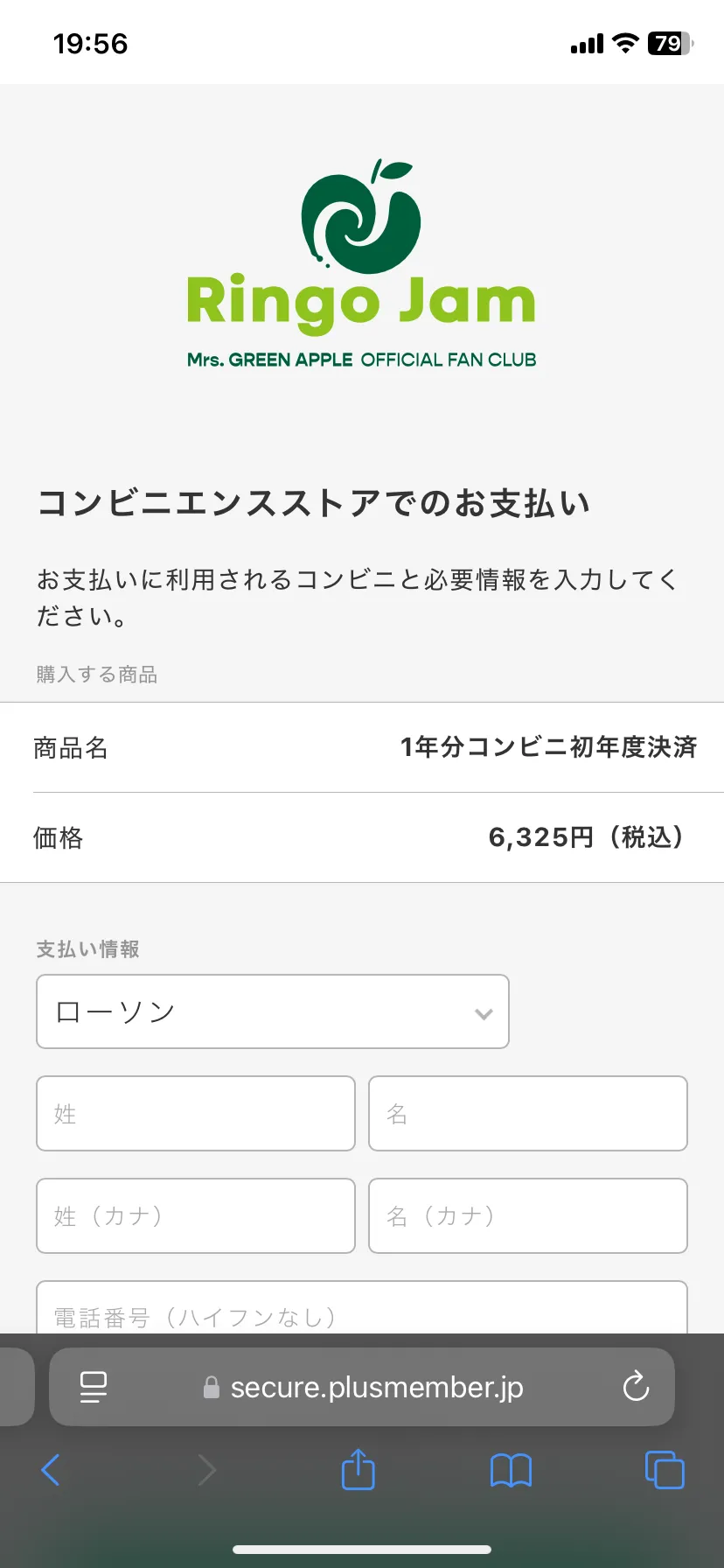Tap the Ringo Jam apple logo
This screenshot has height=1568, width=724.
coord(361,217)
